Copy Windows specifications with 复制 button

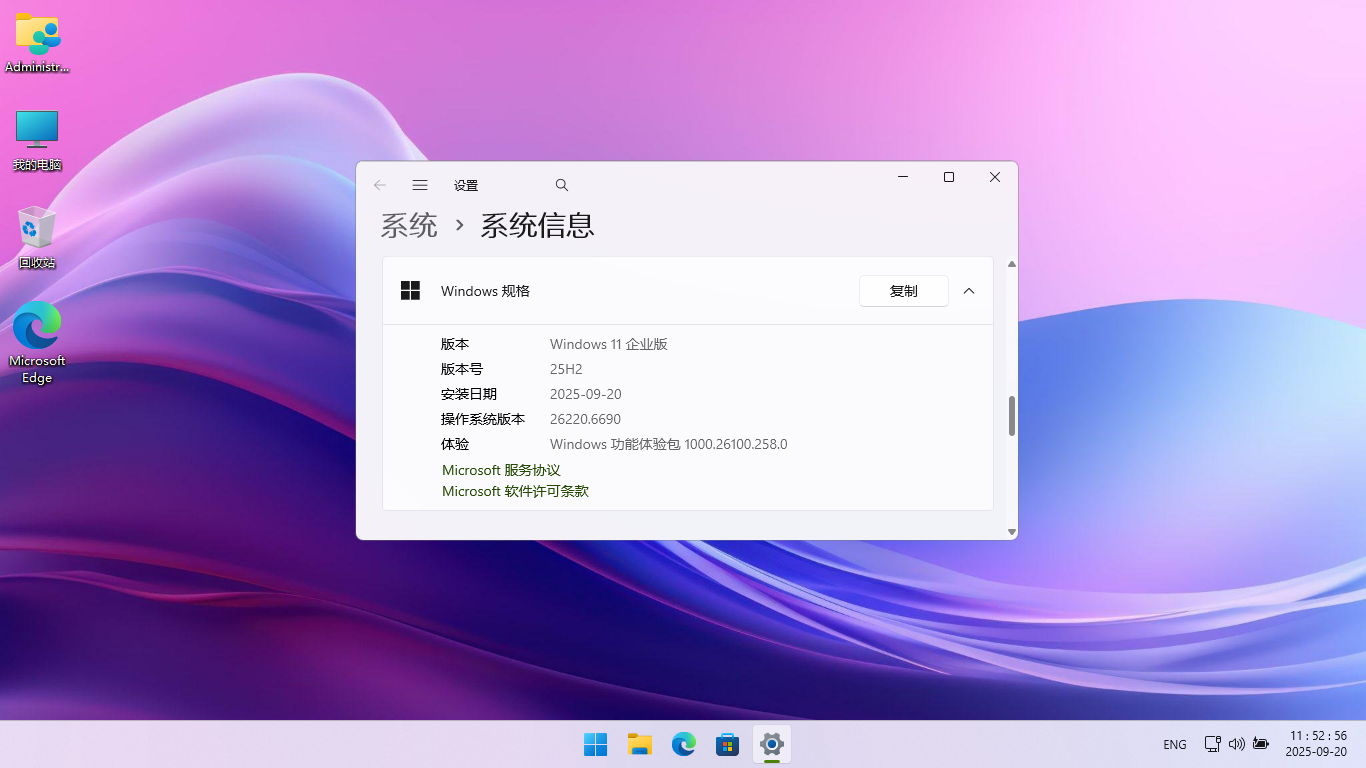(x=904, y=291)
